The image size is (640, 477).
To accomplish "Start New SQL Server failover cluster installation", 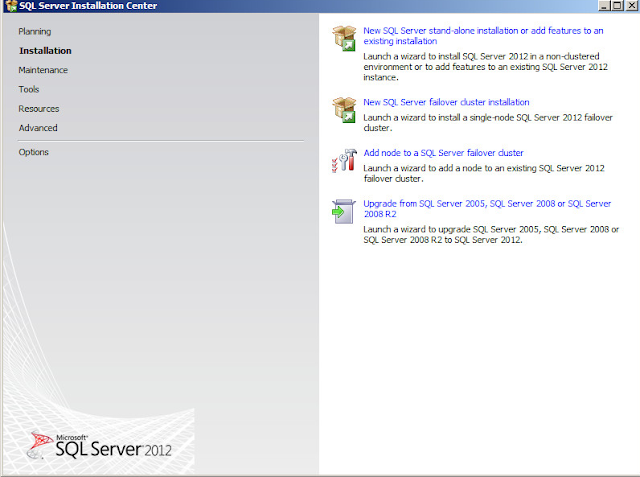I will 446,102.
